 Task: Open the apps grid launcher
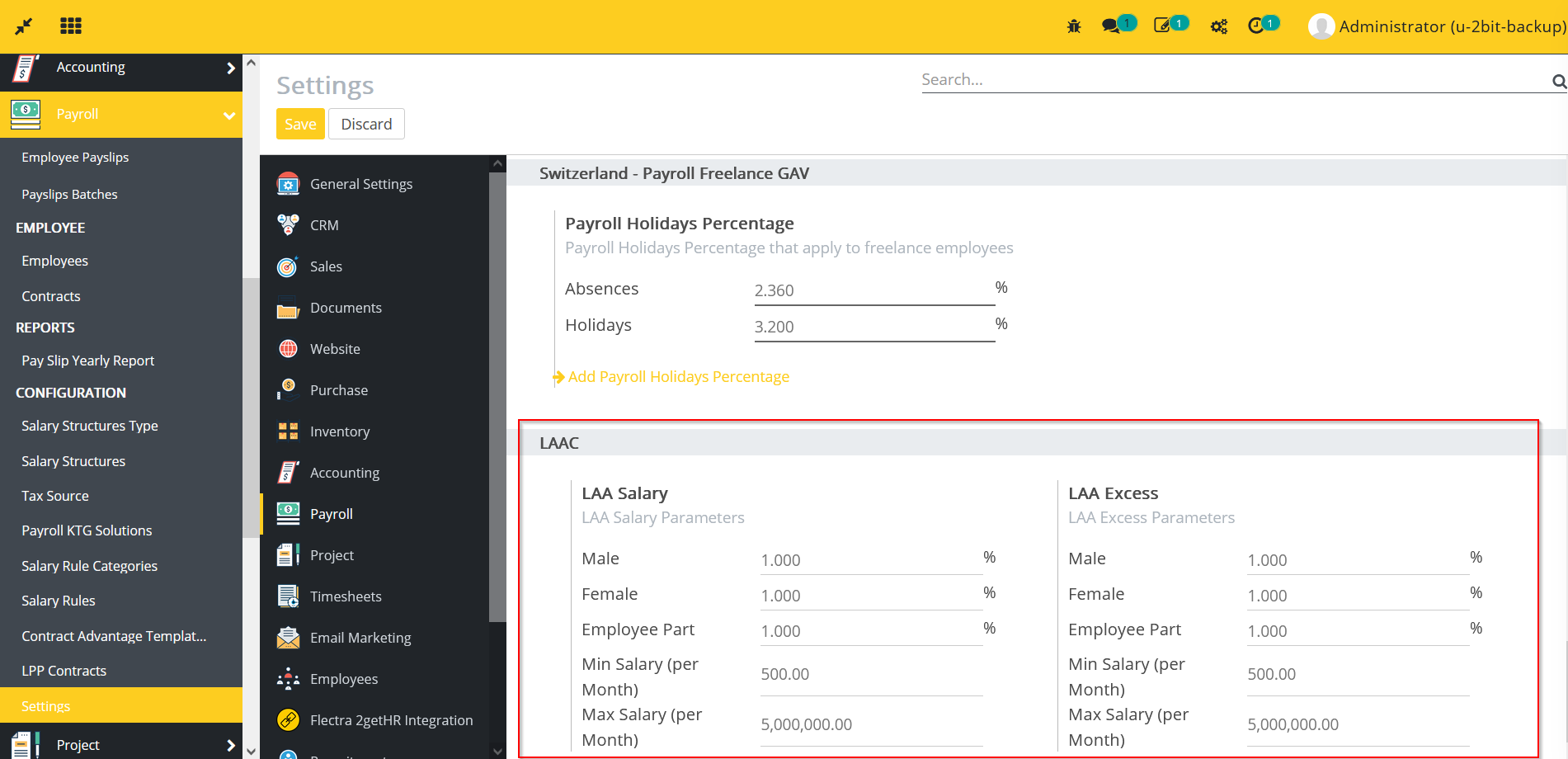pyautogui.click(x=71, y=26)
